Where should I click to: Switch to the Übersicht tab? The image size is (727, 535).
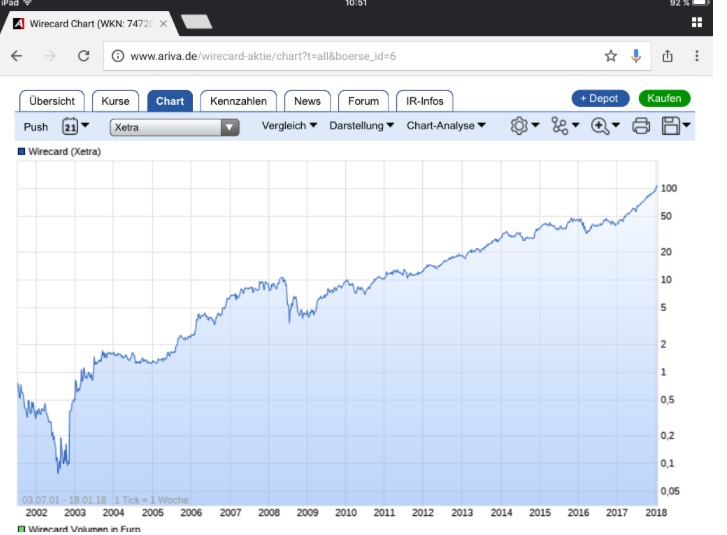point(51,101)
